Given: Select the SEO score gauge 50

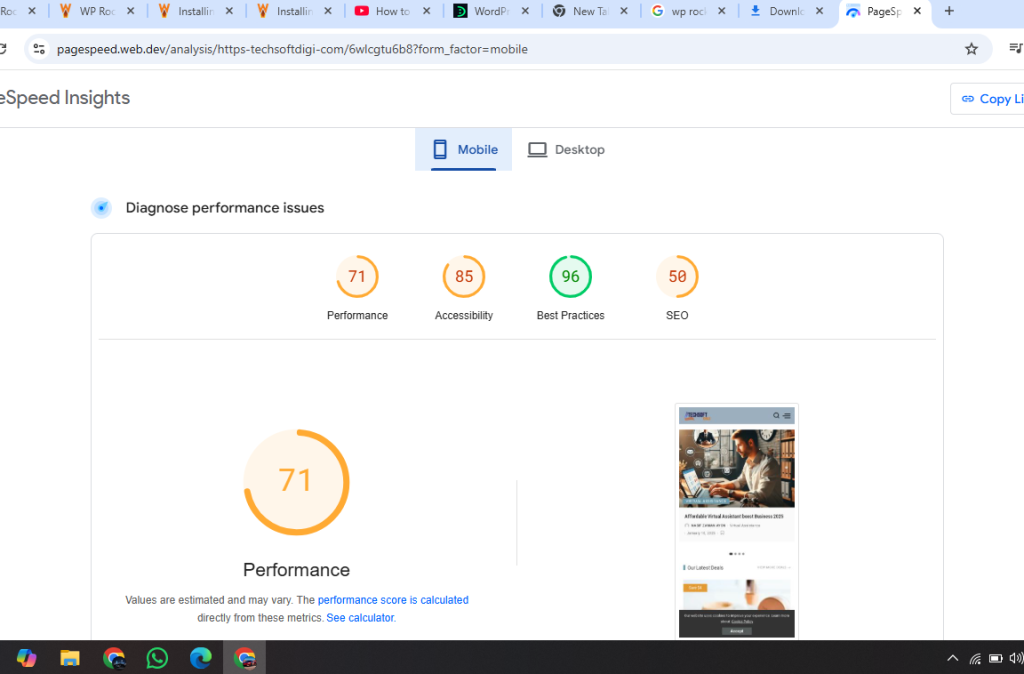Looking at the screenshot, I should tap(677, 277).
